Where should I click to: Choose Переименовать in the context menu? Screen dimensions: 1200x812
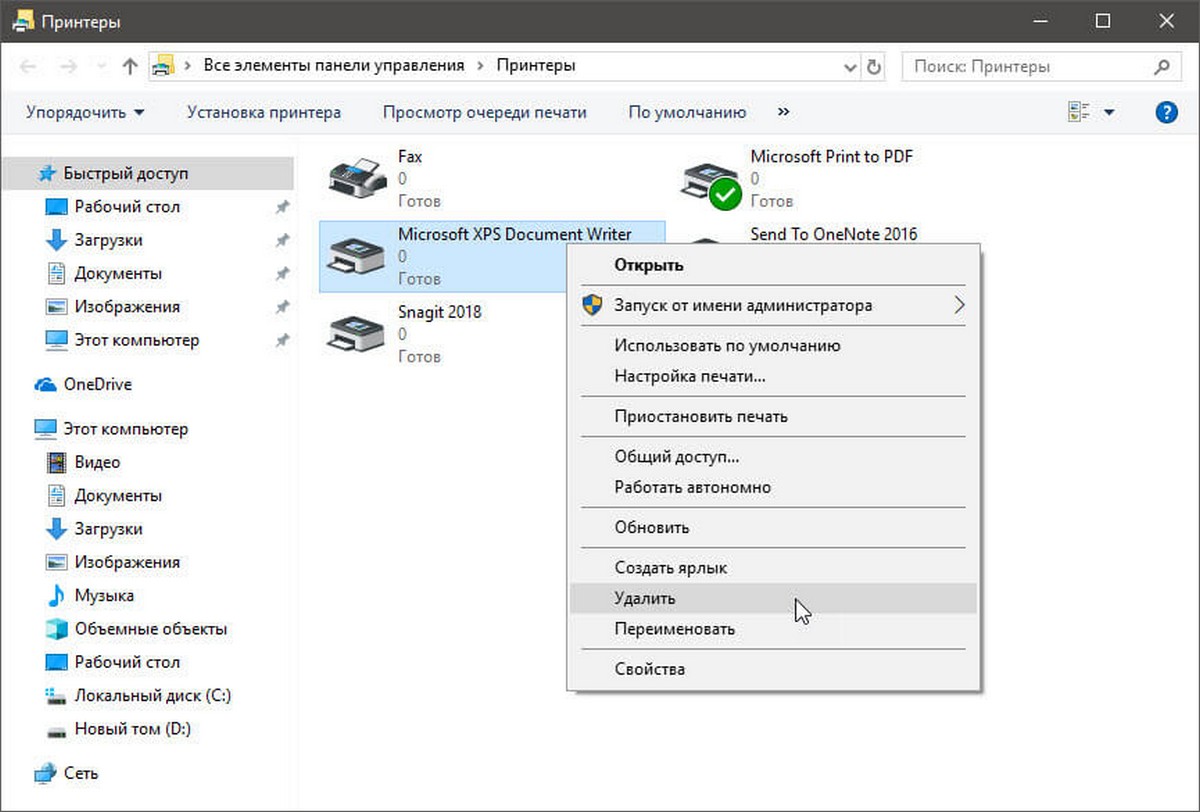774,629
